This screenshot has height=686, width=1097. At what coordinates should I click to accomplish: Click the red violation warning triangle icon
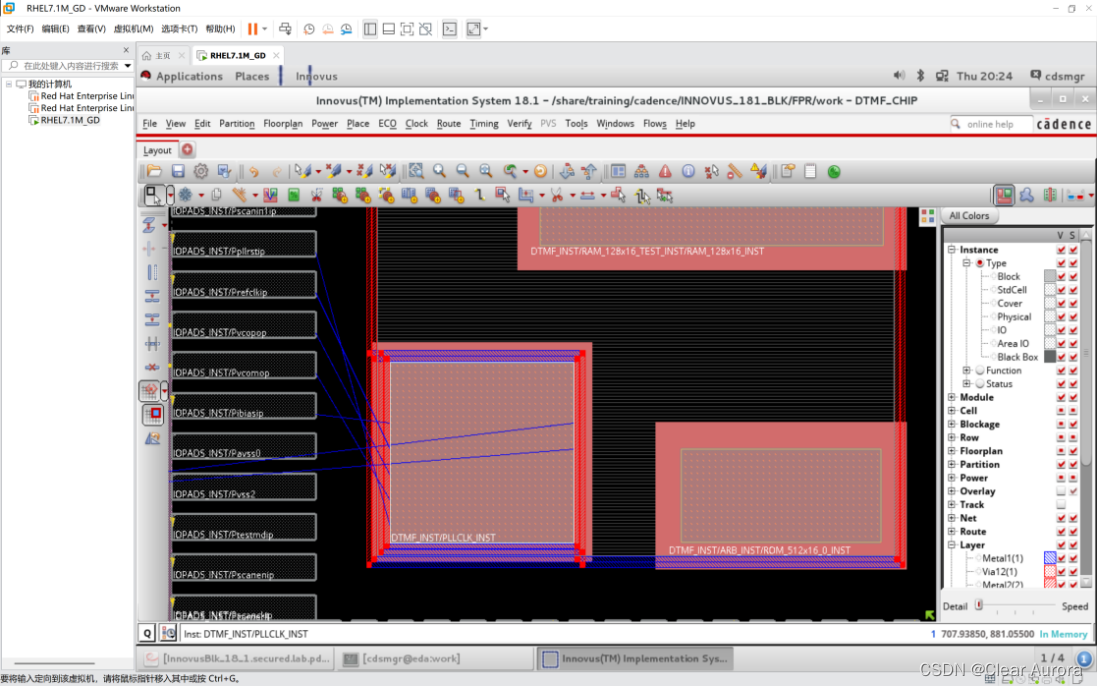pyautogui.click(x=665, y=171)
